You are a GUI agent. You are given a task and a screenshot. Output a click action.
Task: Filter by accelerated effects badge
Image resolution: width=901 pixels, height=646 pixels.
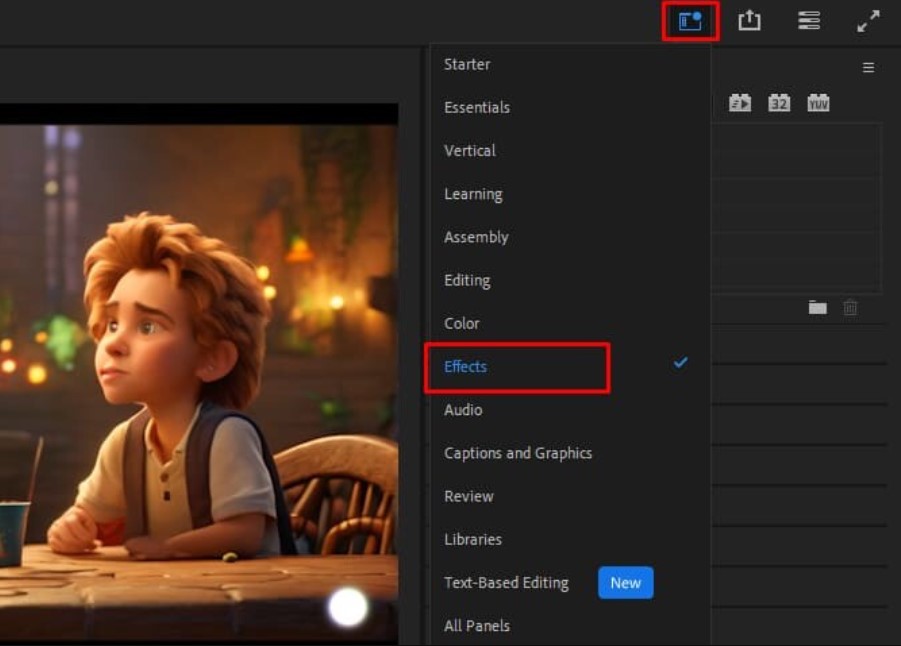pyautogui.click(x=740, y=103)
